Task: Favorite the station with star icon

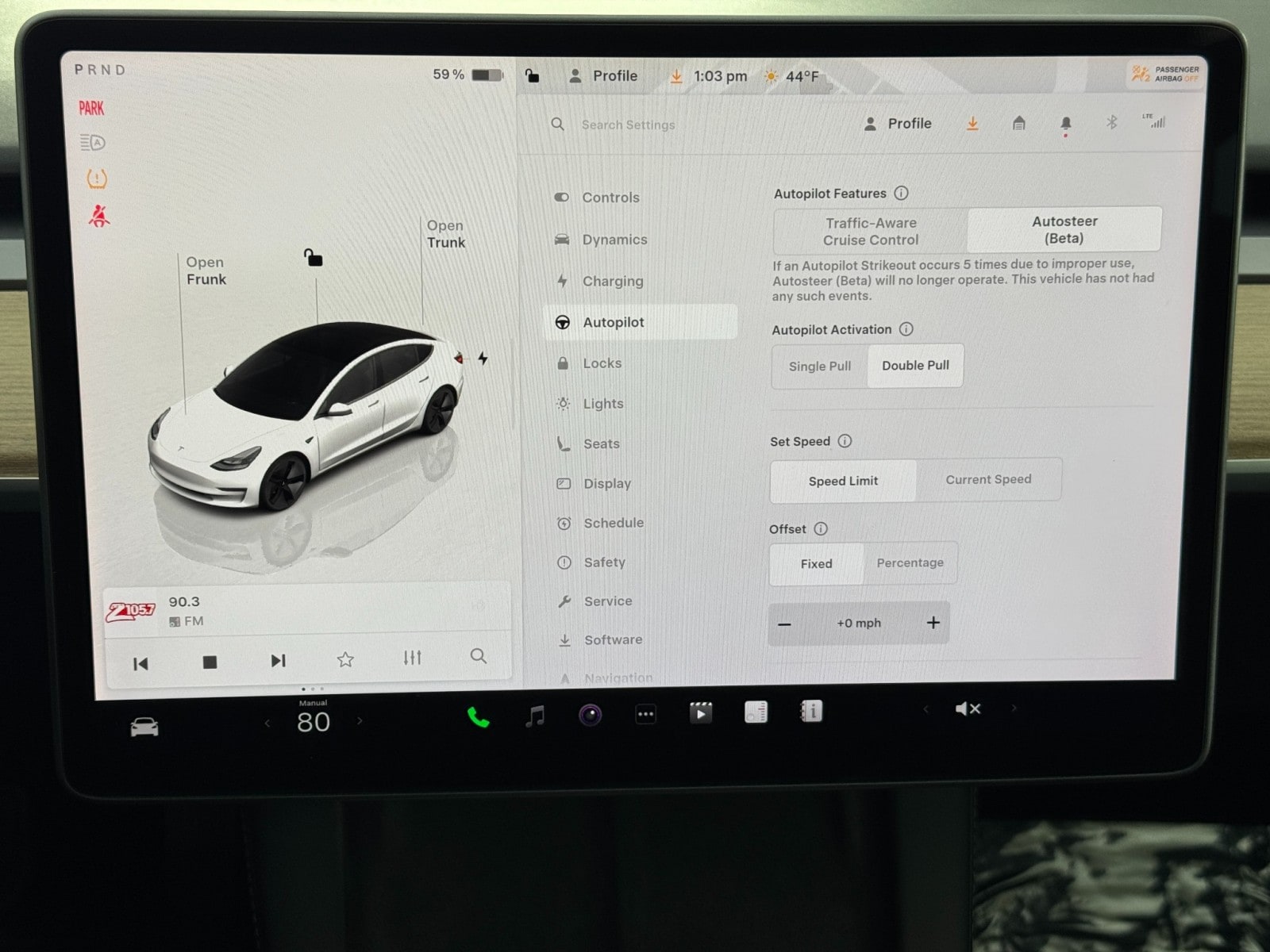Action: coord(345,659)
